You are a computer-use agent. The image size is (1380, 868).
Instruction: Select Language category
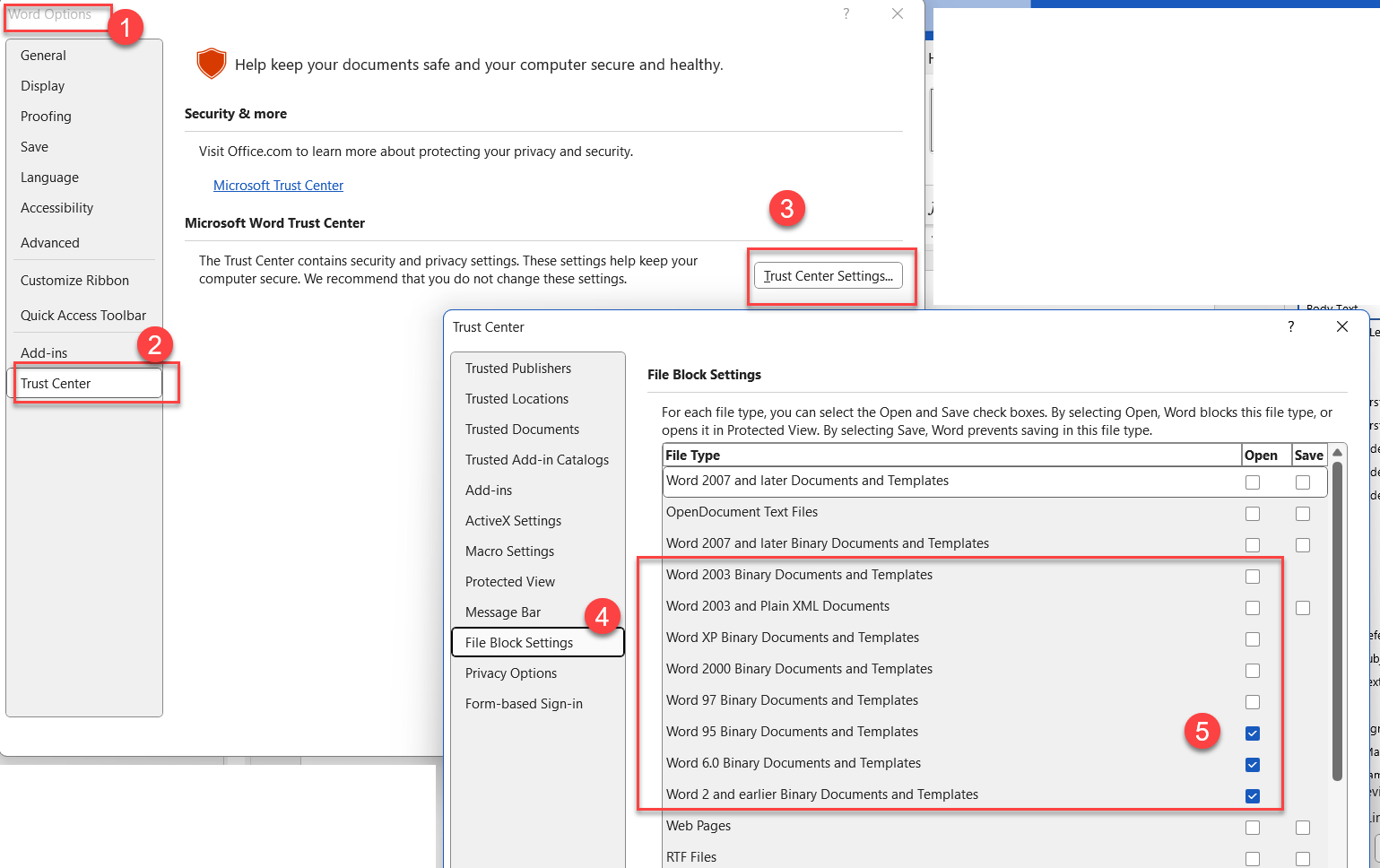[84, 178]
